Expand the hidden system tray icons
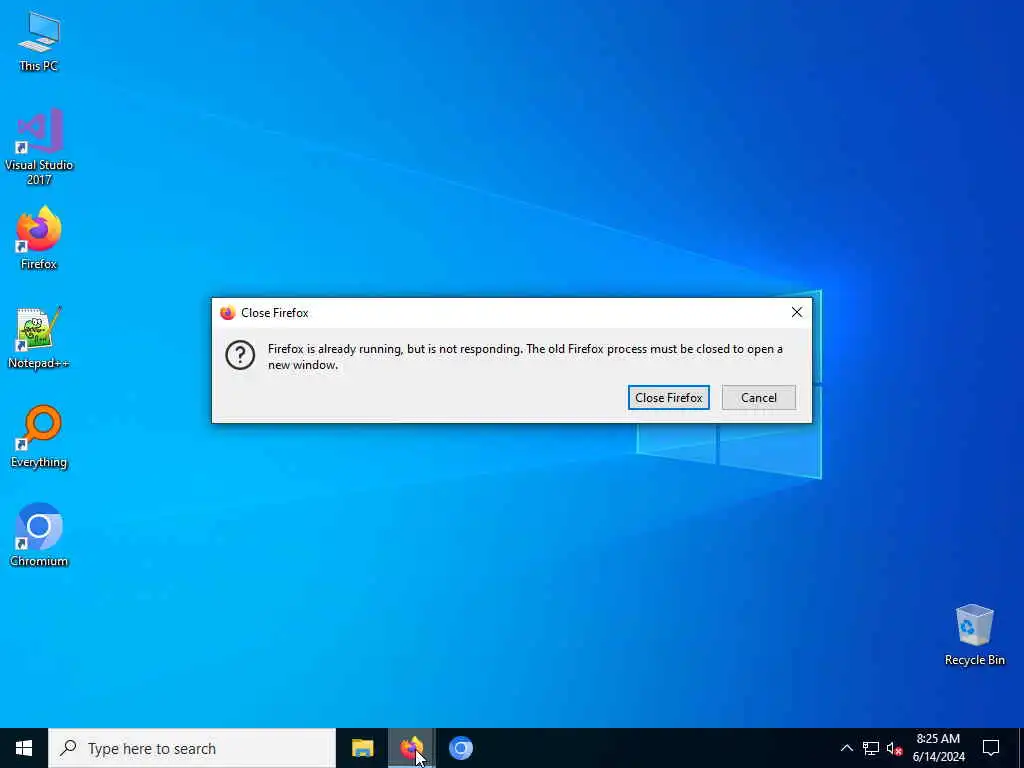 846,748
